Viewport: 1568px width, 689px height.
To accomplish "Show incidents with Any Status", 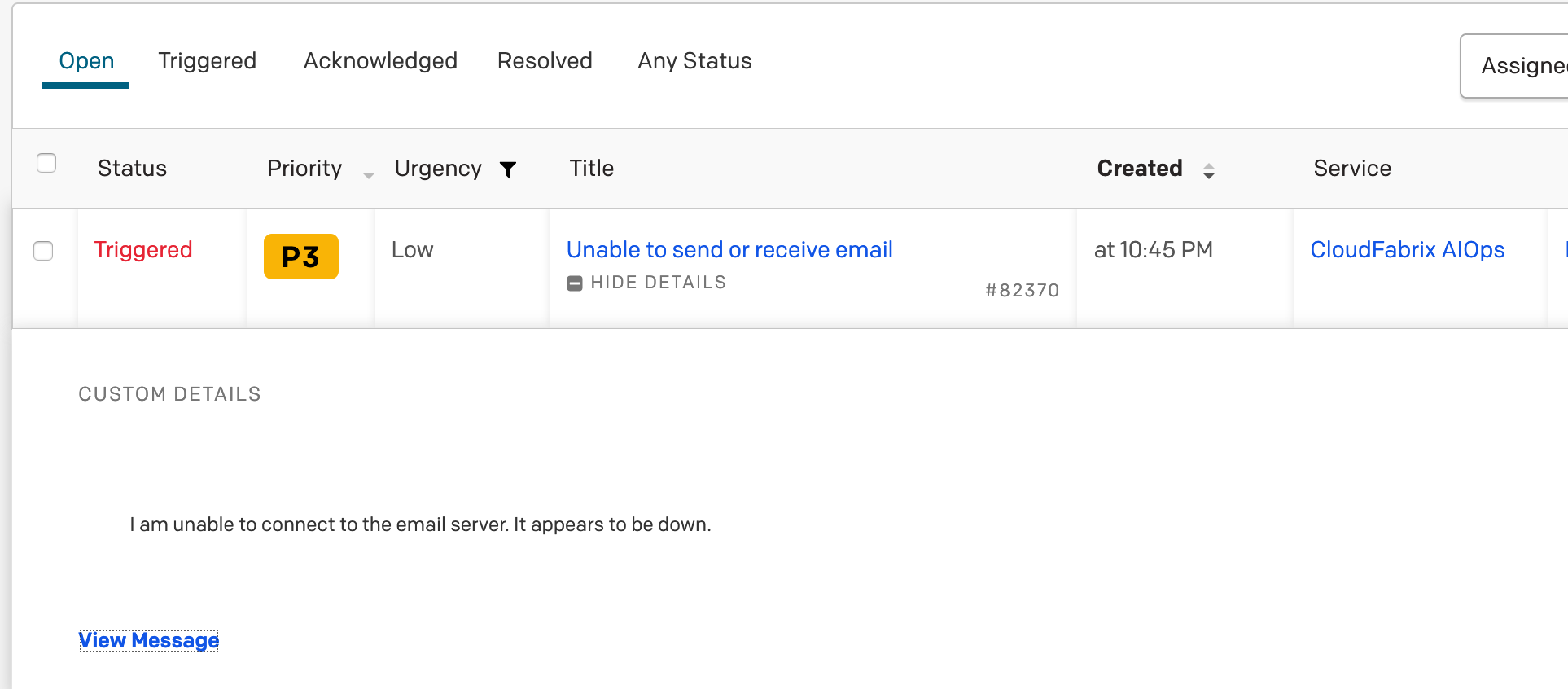I will coord(694,60).
